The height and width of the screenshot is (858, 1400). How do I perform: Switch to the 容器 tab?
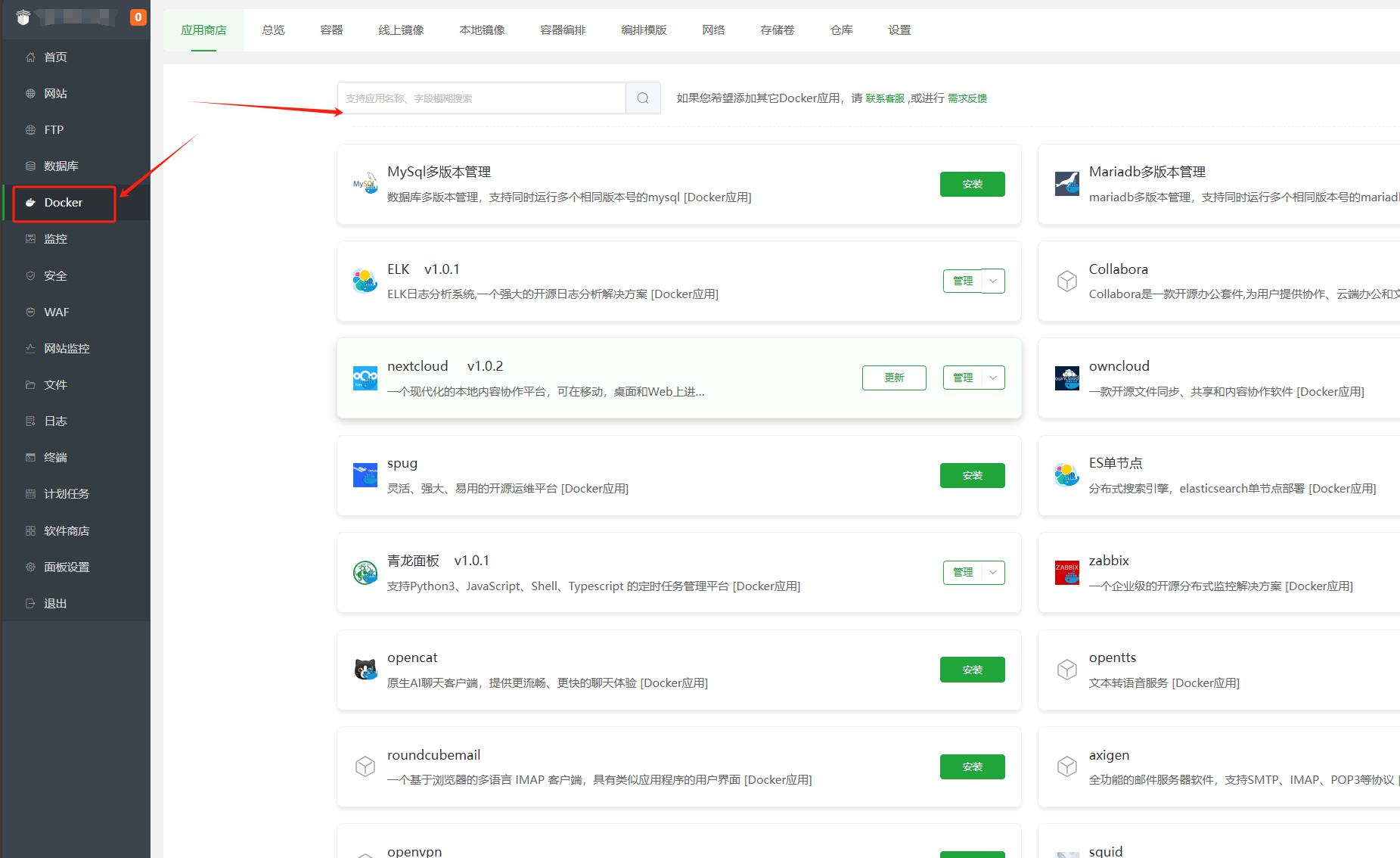click(x=331, y=30)
